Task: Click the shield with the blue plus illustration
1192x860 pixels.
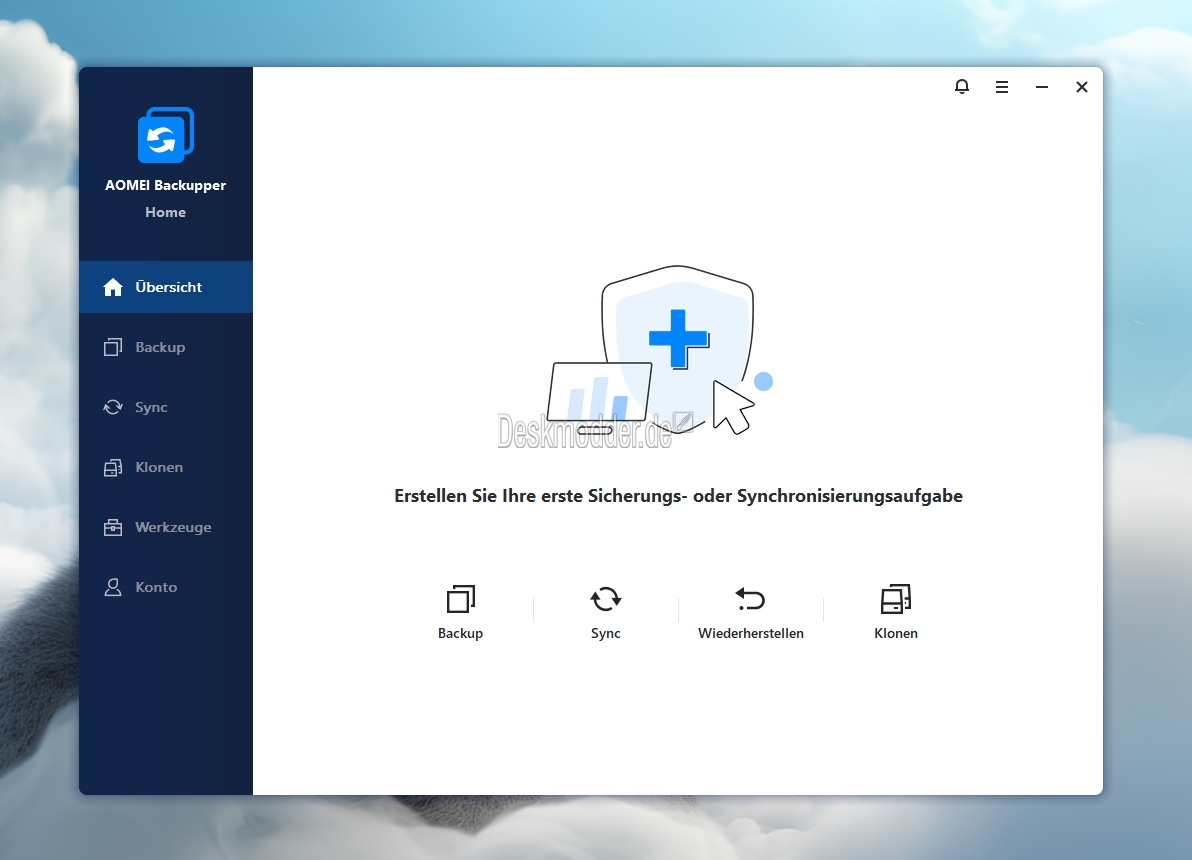Action: click(680, 340)
